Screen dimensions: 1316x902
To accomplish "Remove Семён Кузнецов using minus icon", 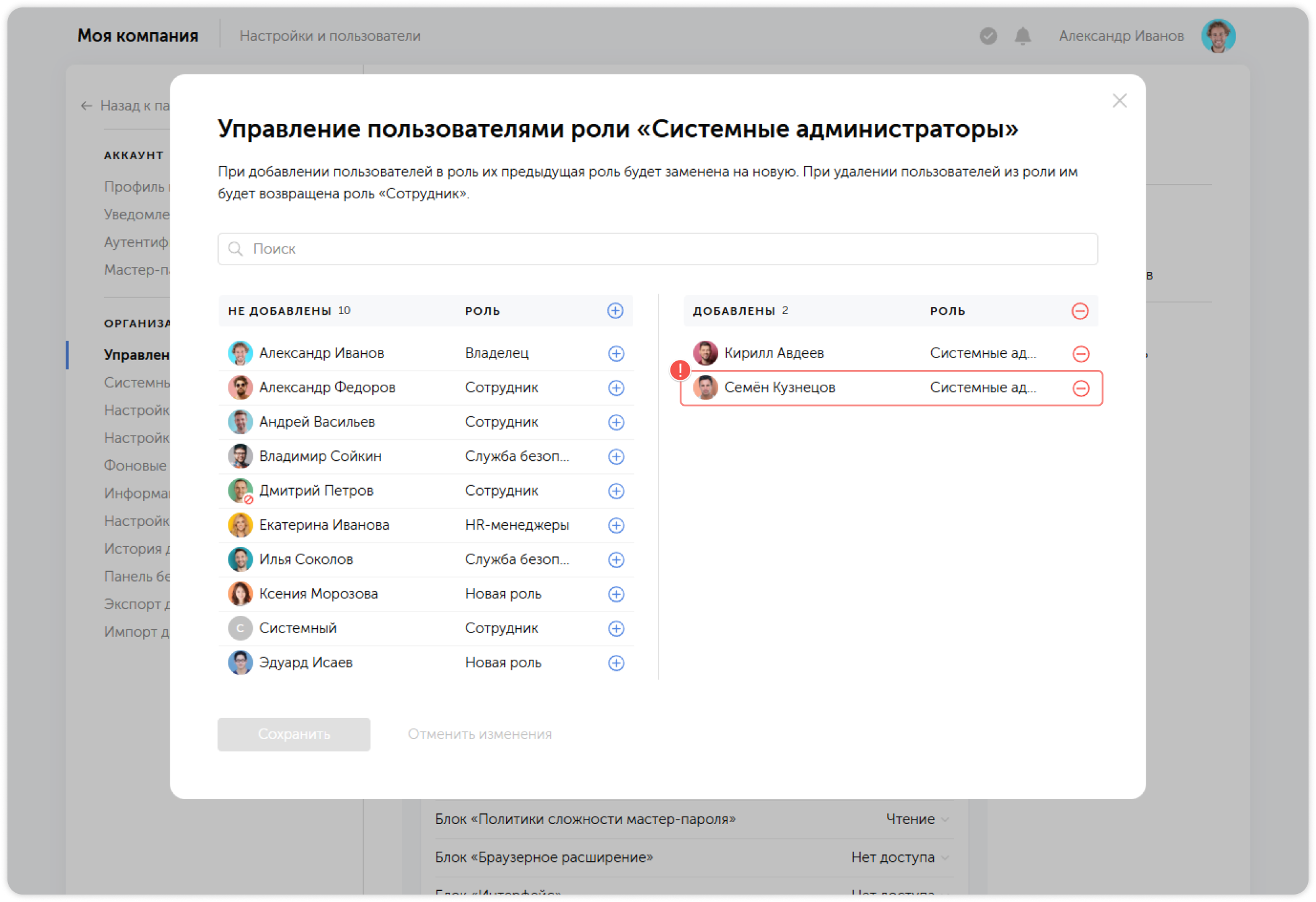I will pyautogui.click(x=1081, y=388).
